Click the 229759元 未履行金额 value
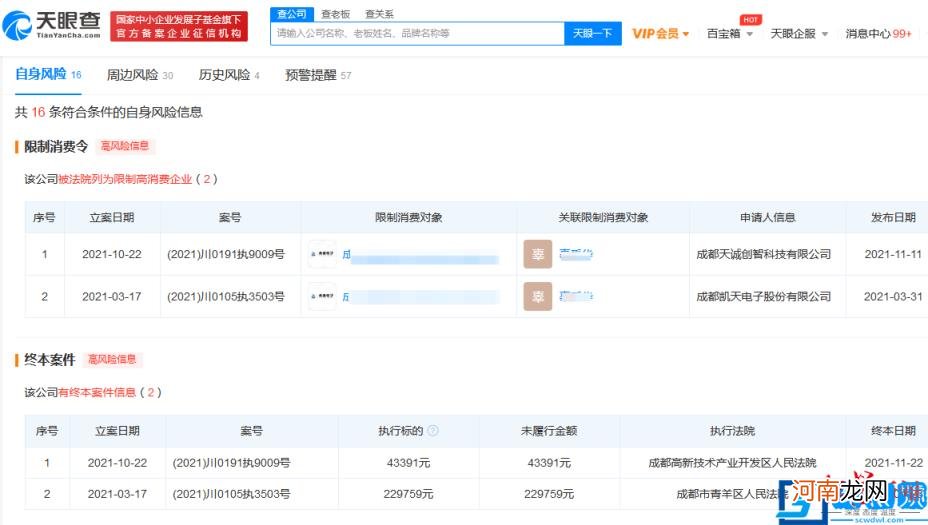 (x=549, y=494)
